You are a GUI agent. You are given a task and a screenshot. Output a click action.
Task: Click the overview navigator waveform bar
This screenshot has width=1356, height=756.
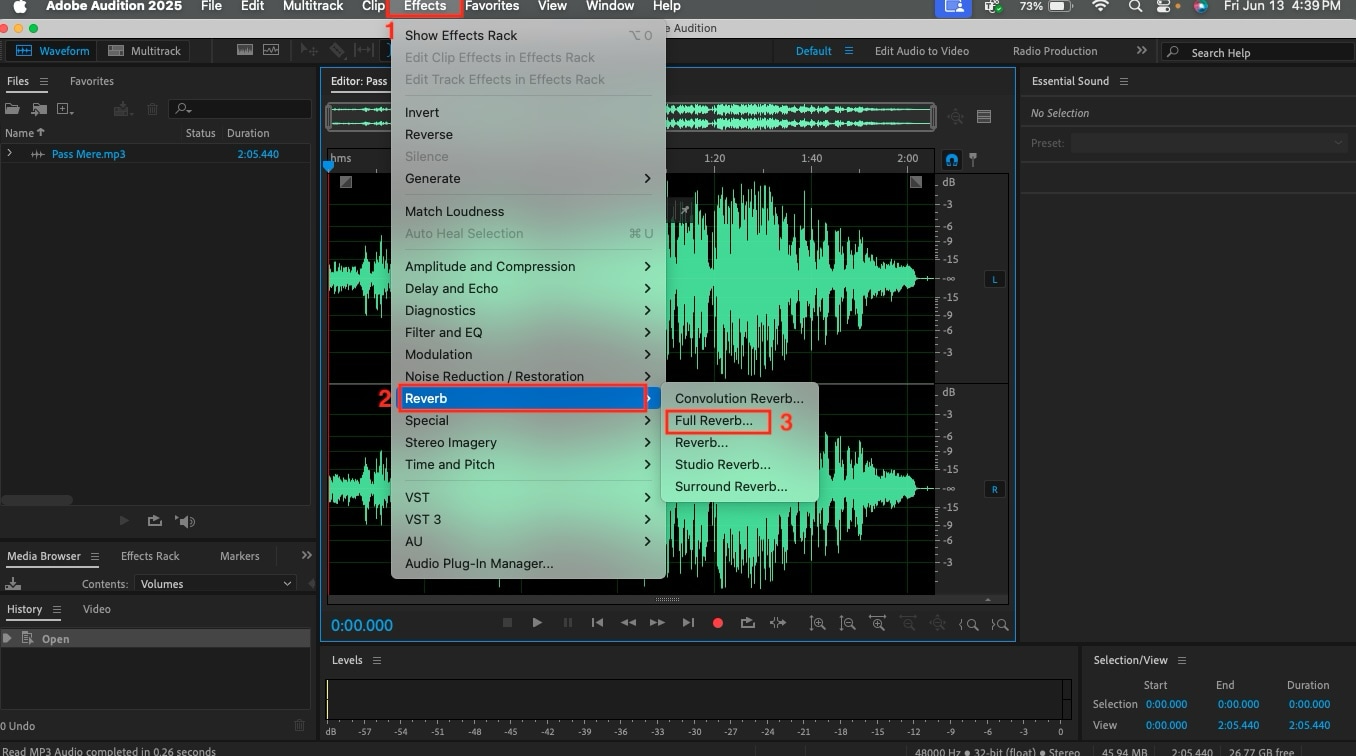(631, 117)
